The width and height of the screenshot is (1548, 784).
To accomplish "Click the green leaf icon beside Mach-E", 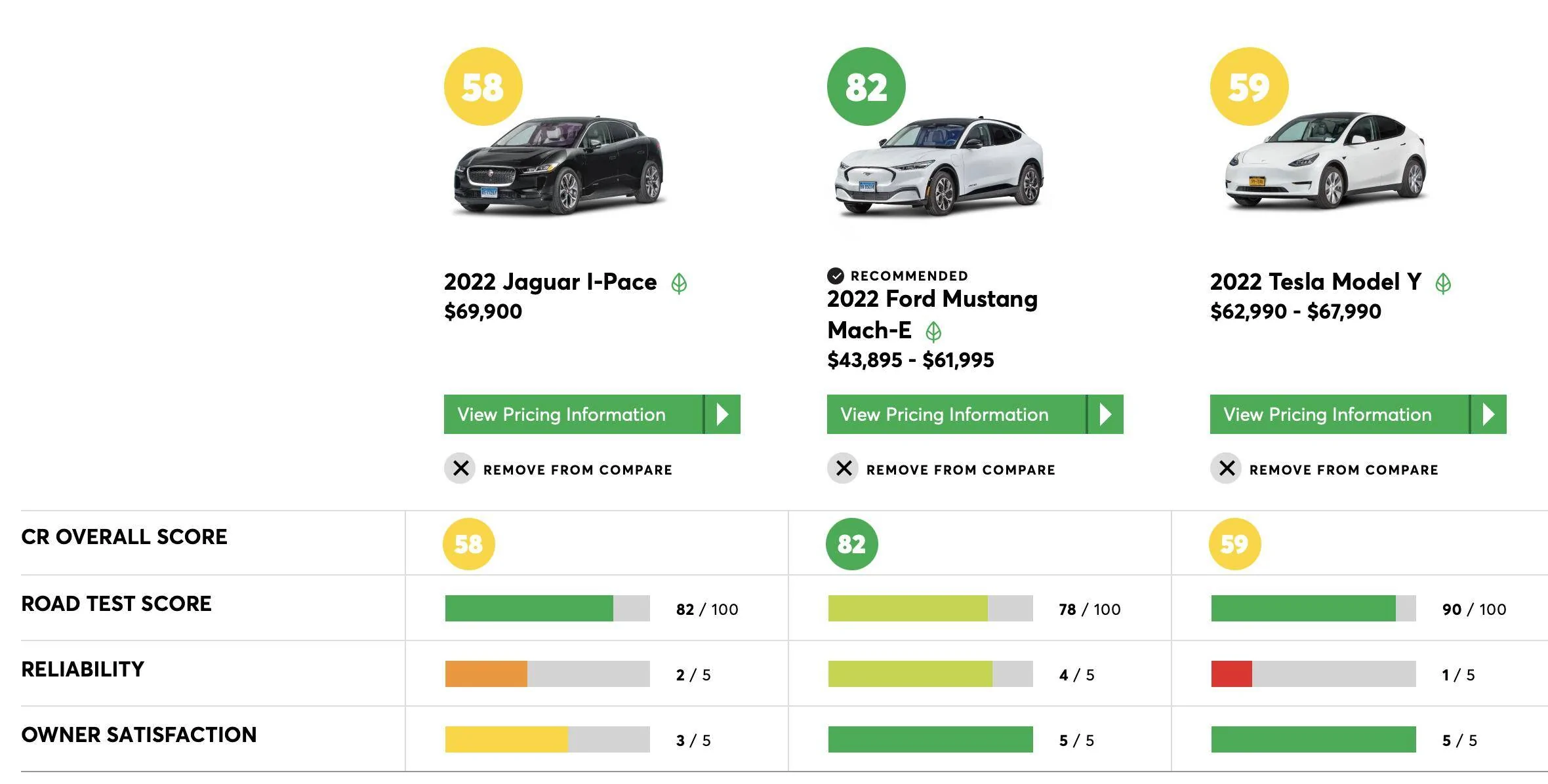I will click(933, 332).
